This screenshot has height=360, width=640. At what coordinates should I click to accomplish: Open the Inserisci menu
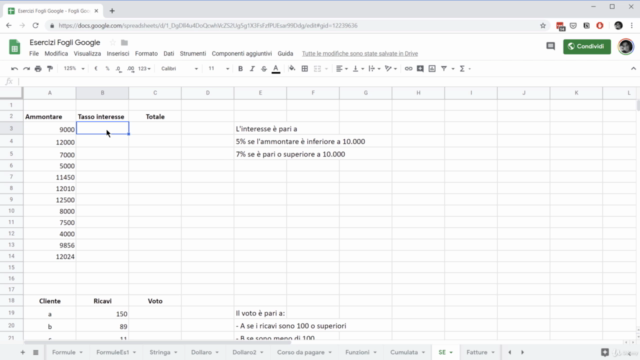click(118, 53)
